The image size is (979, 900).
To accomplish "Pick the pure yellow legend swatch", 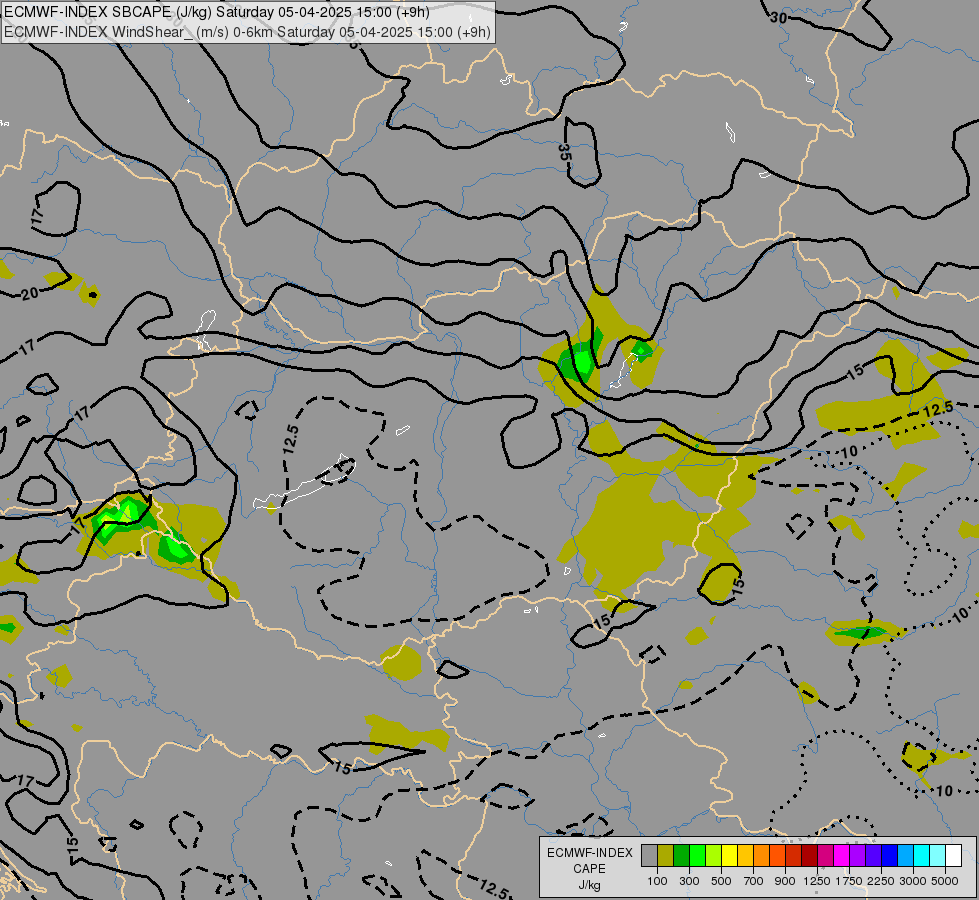I will click(x=729, y=856).
